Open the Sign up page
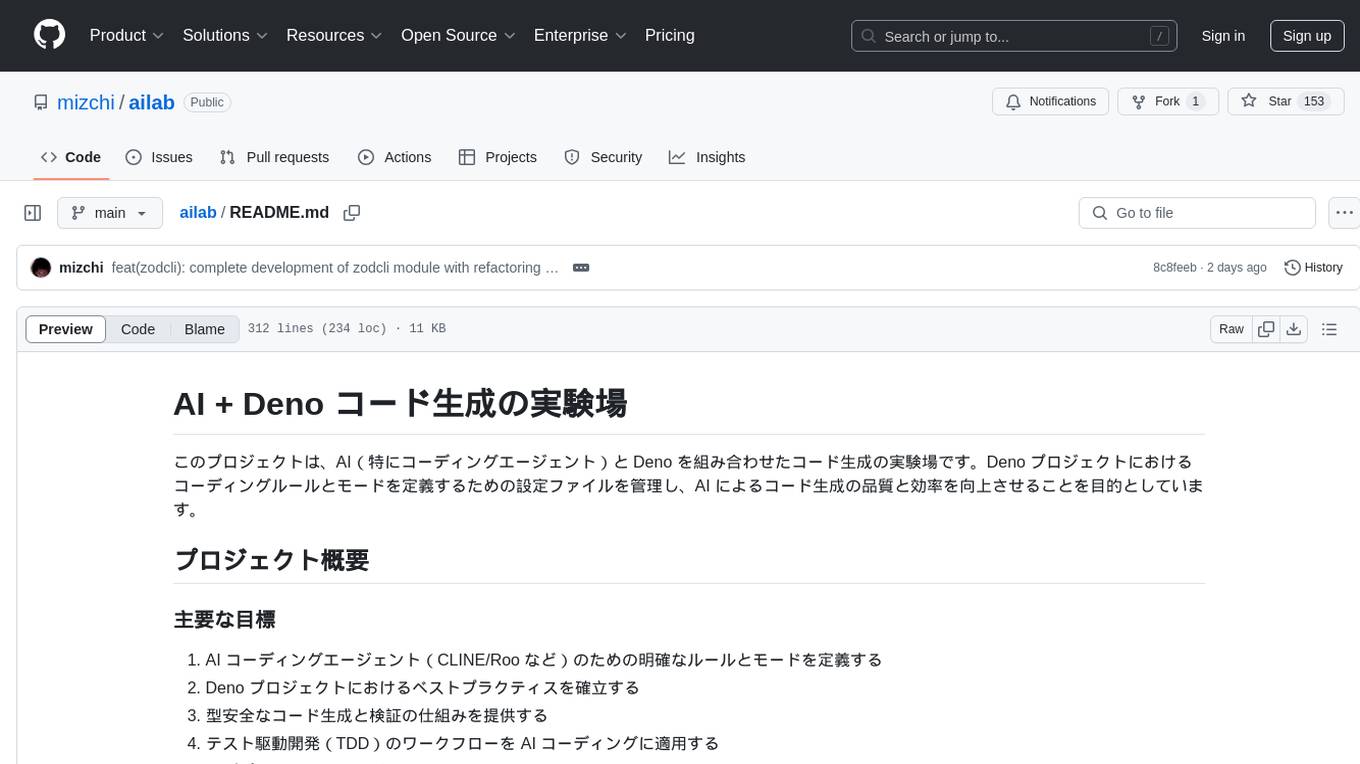This screenshot has height=764, width=1360. [1307, 36]
